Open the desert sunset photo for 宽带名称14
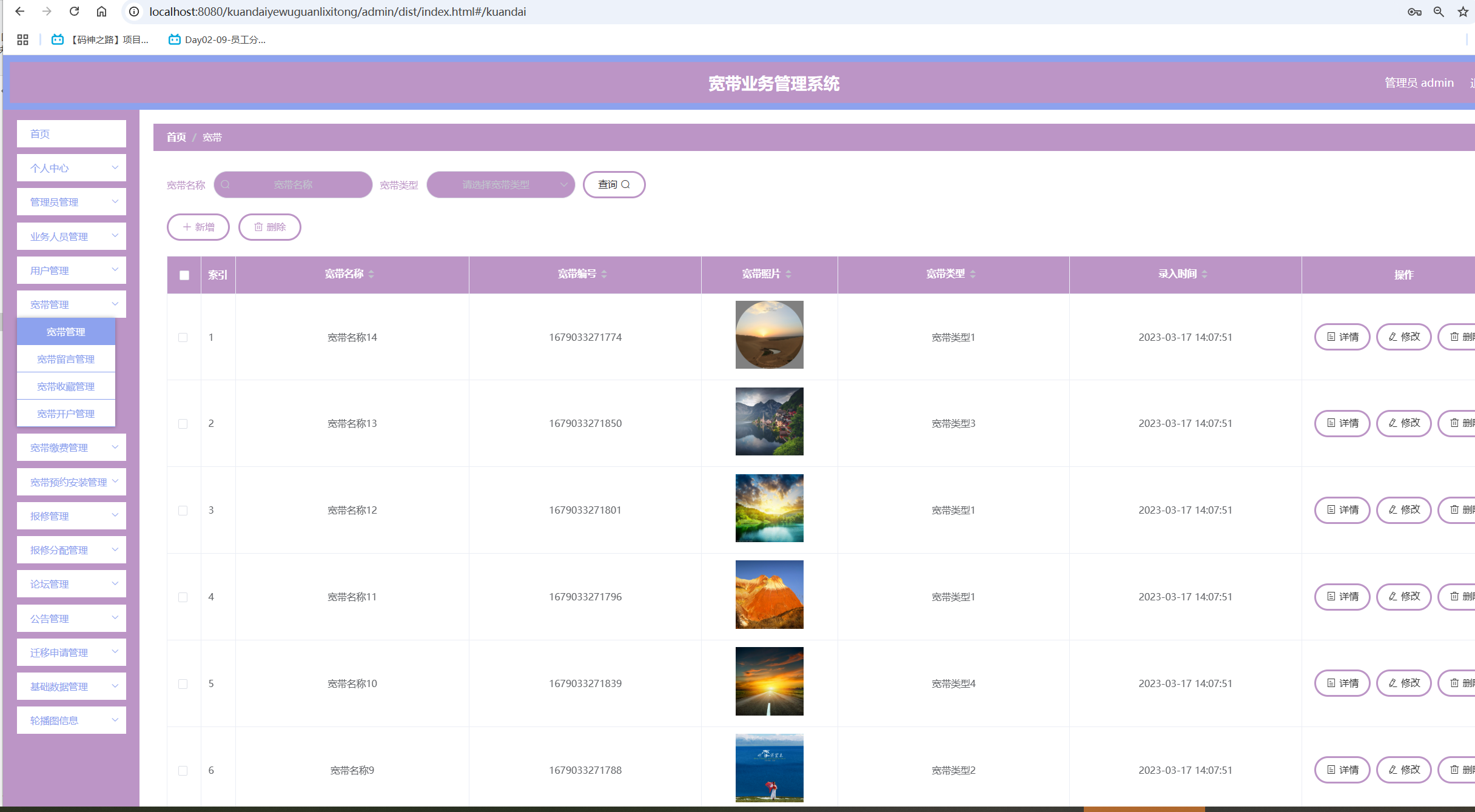1475x812 pixels. pos(770,335)
